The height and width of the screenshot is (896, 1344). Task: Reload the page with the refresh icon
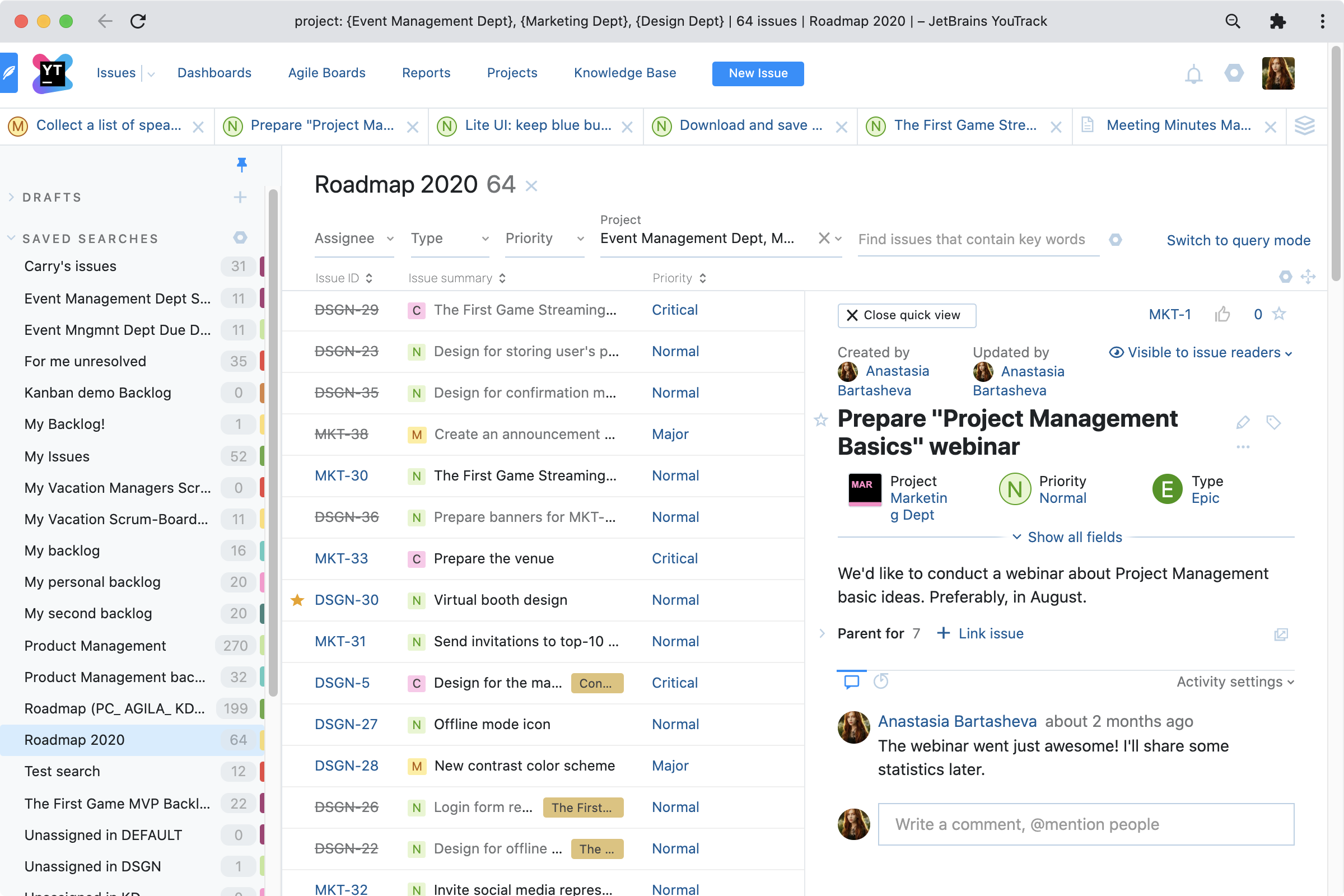(138, 21)
